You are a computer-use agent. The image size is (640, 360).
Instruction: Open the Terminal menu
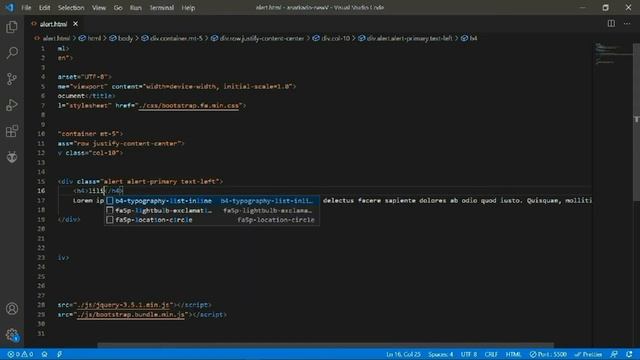(x=162, y=8)
